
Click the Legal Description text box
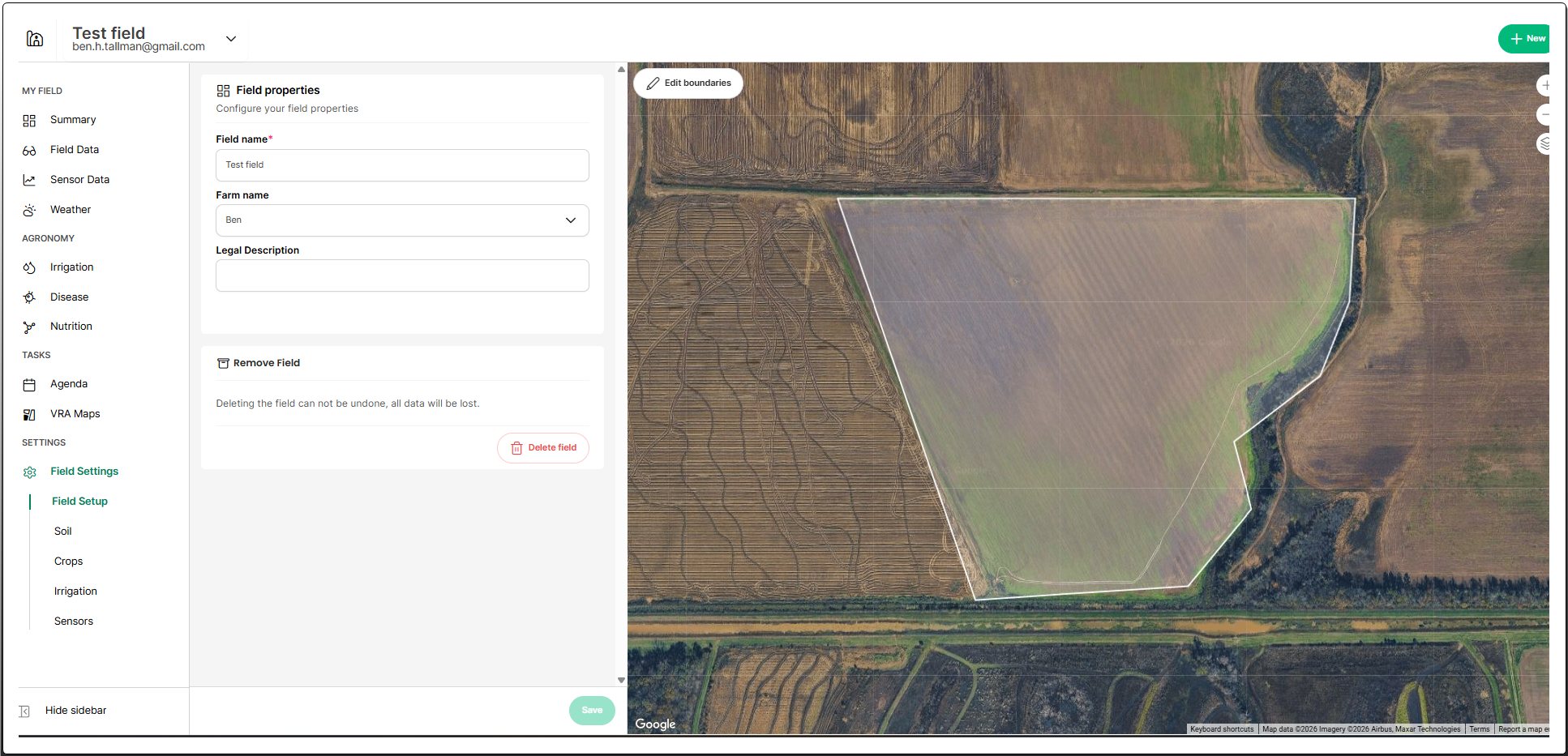402,275
